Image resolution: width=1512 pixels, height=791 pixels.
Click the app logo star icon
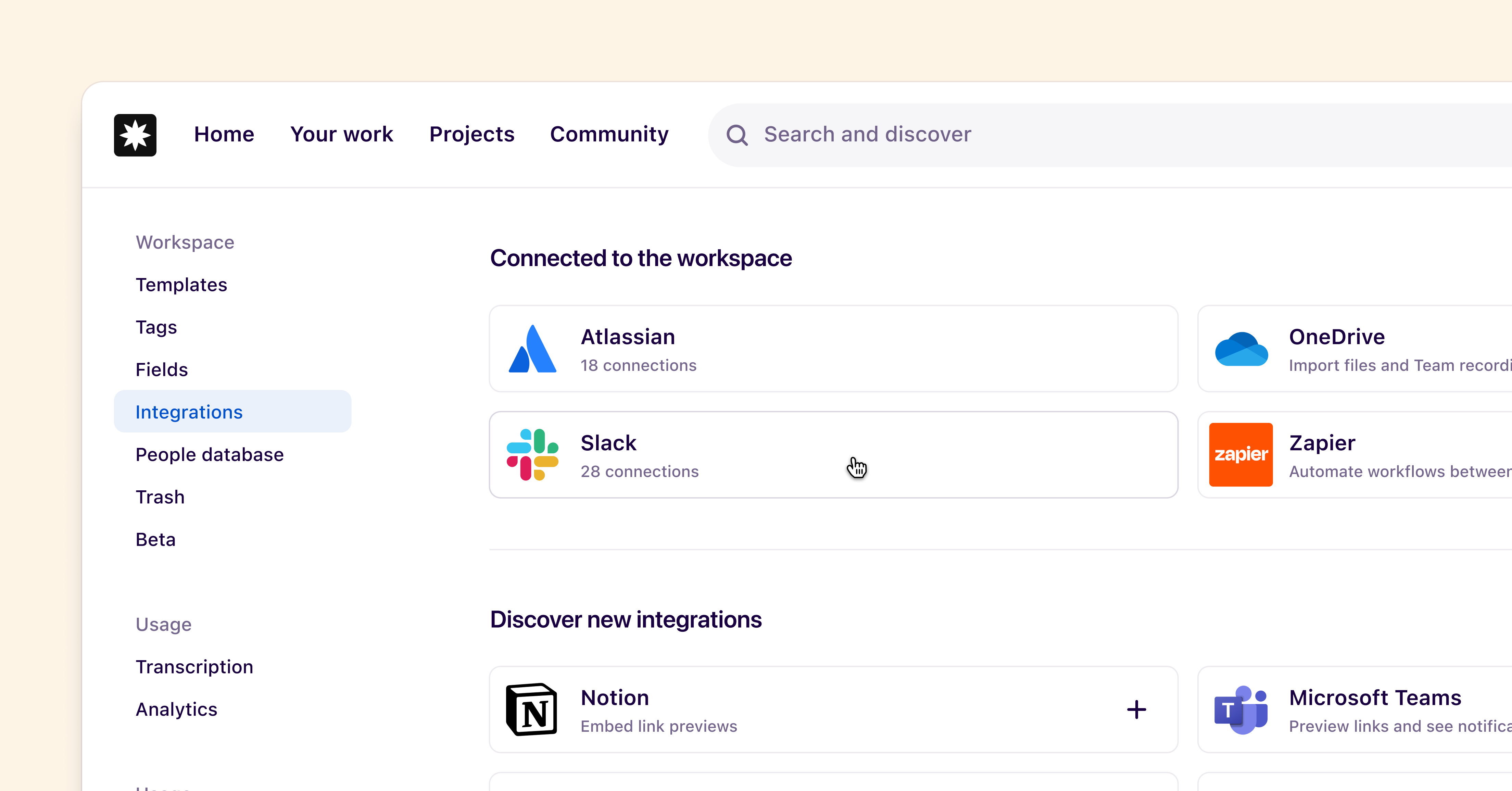pos(135,134)
